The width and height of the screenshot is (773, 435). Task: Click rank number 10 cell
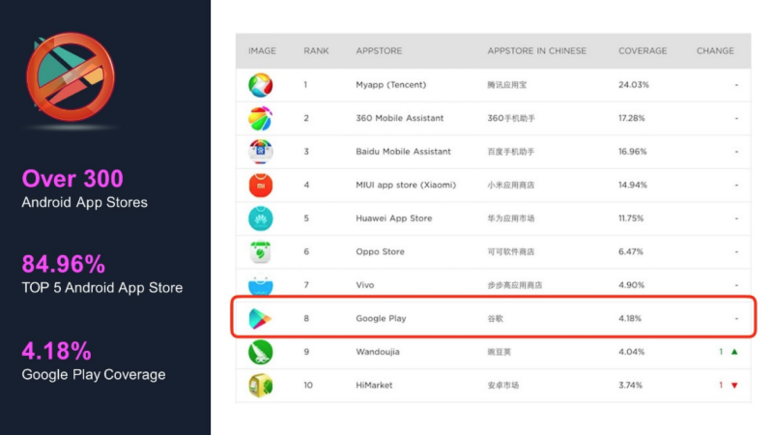308,385
